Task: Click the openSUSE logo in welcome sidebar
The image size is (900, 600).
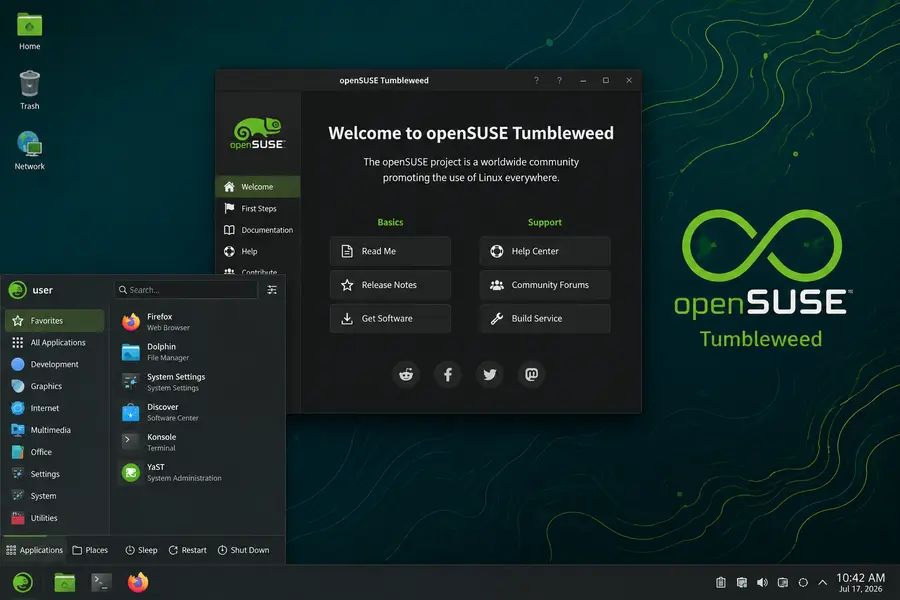Action: click(258, 133)
